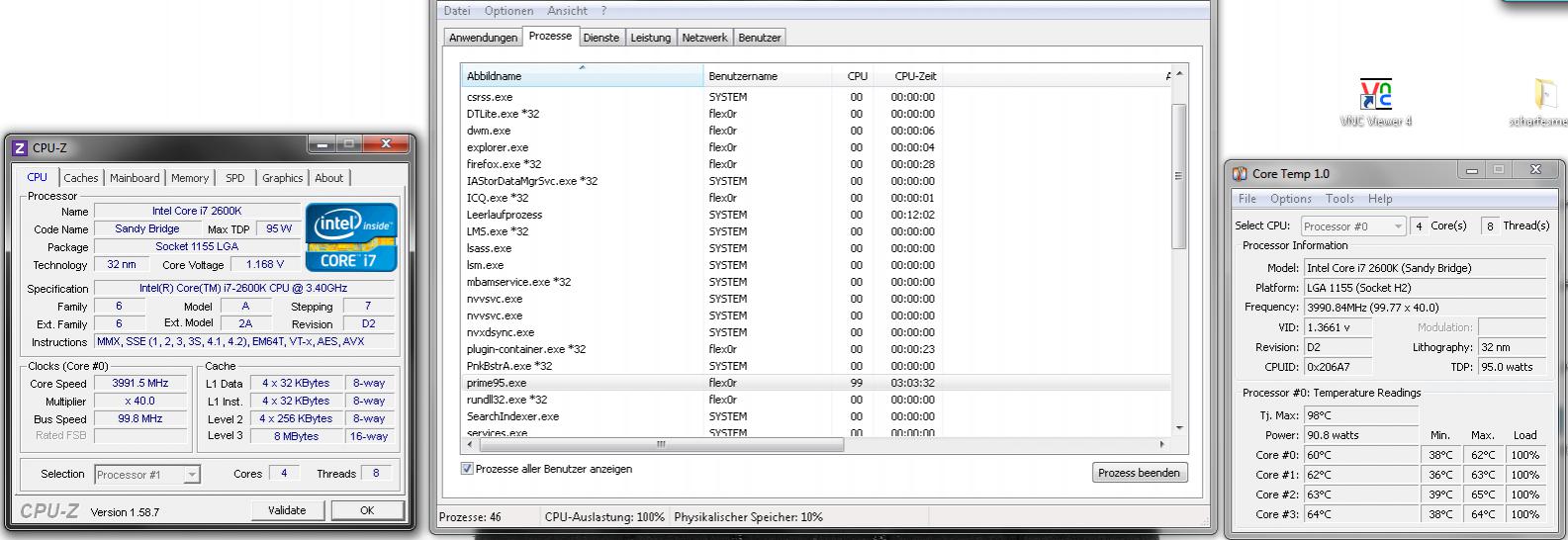Image resolution: width=1568 pixels, height=540 pixels.
Task: Click Validate button in CPU-Z
Action: [x=287, y=510]
